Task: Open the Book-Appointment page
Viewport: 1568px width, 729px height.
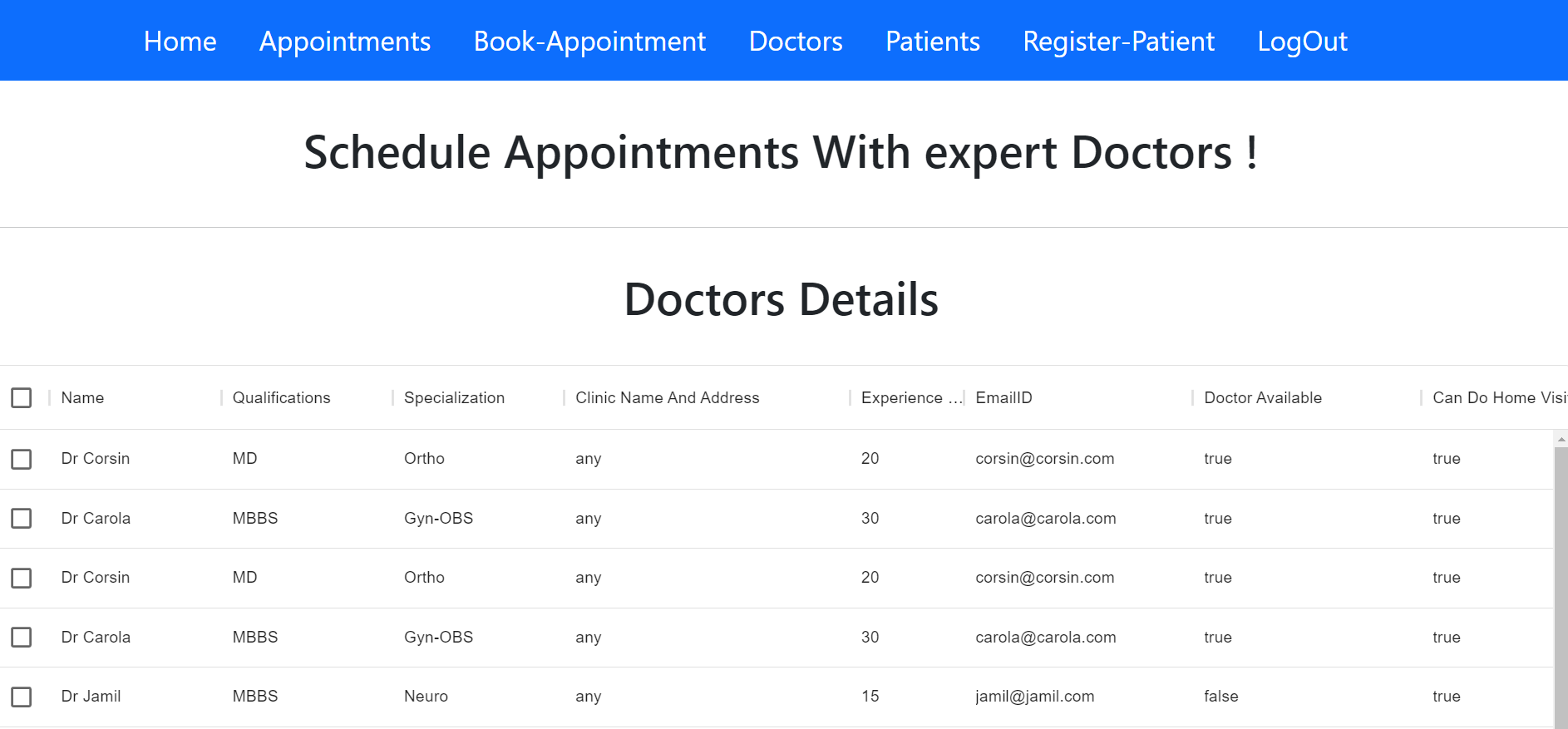Action: pyautogui.click(x=589, y=41)
